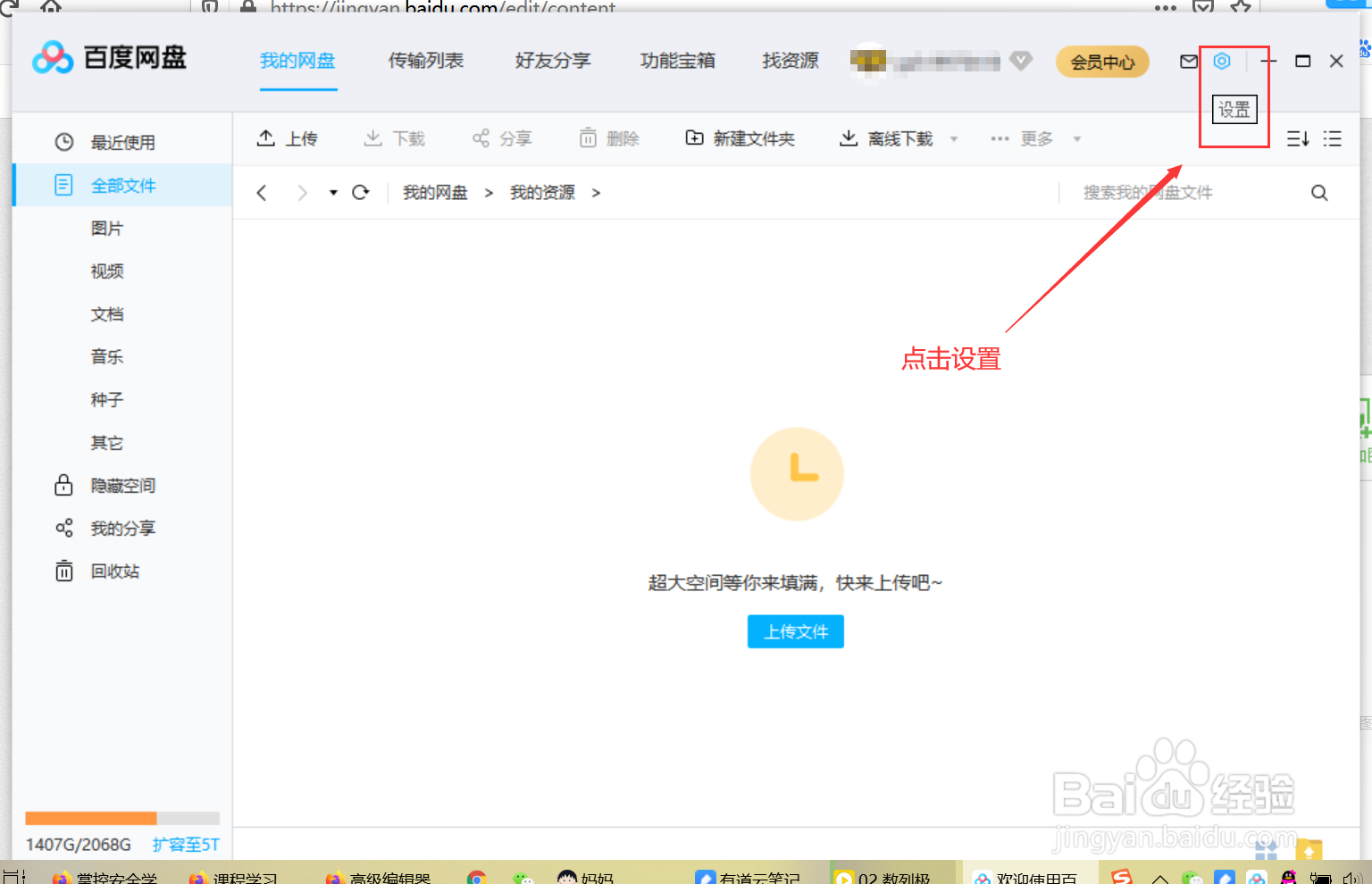Click the 新建文件夹 label
The height and width of the screenshot is (884, 1372).
[x=754, y=138]
